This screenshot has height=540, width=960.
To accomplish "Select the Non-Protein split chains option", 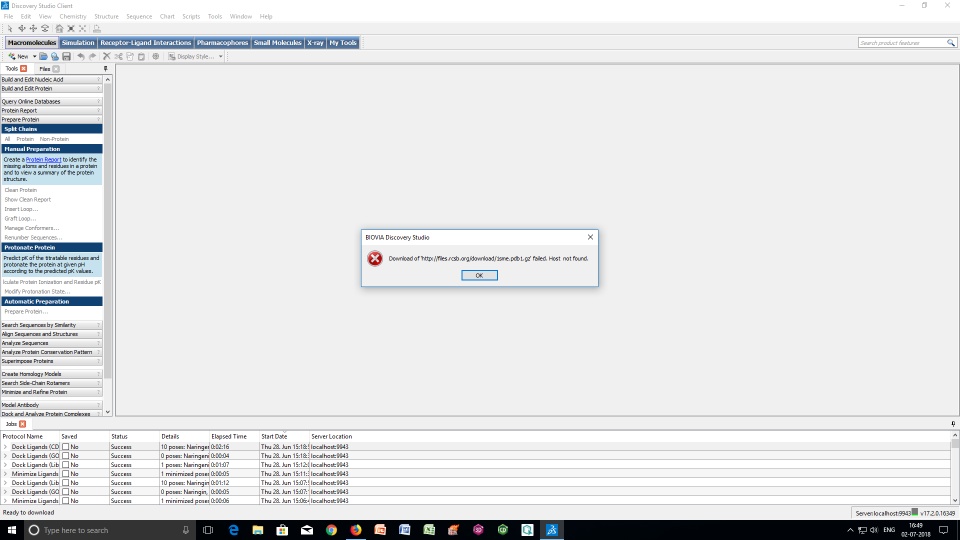I will (x=54, y=140).
